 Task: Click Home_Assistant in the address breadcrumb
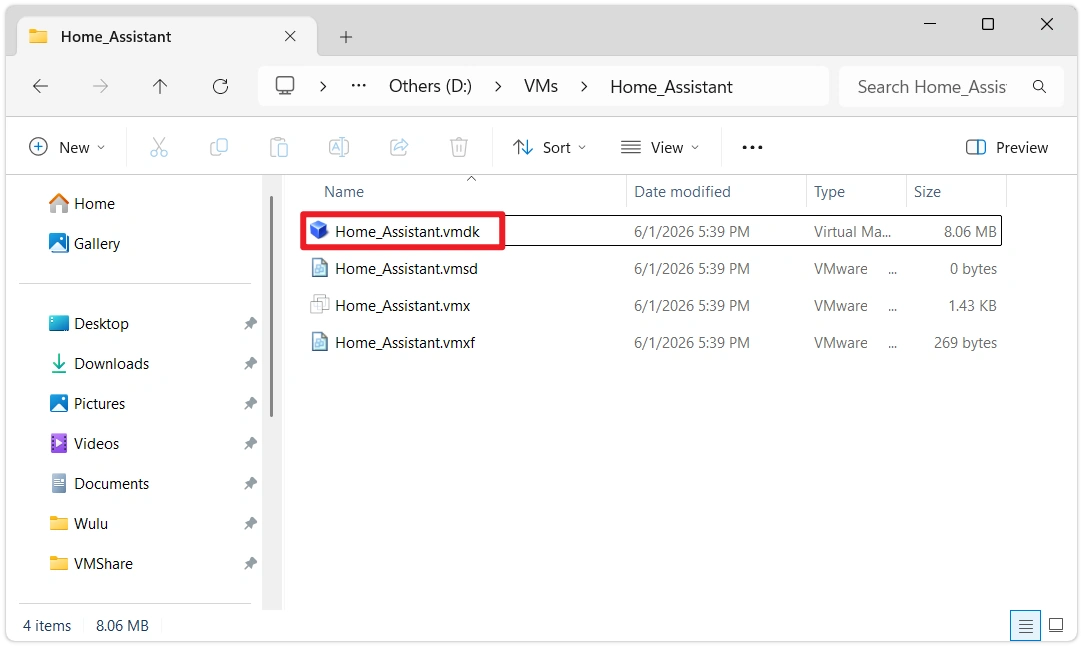pyautogui.click(x=671, y=87)
